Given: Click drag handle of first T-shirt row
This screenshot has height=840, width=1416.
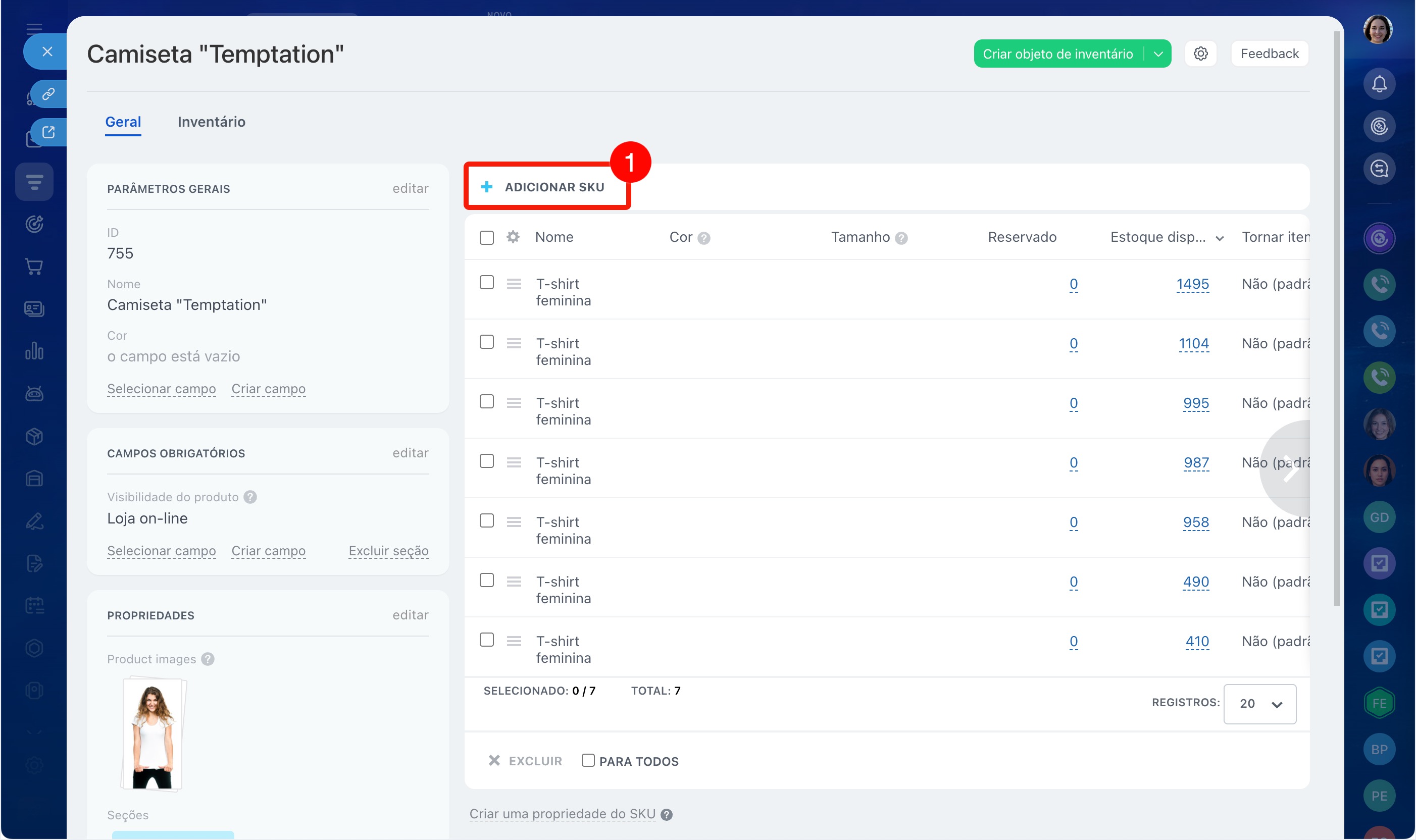Looking at the screenshot, I should 514,284.
